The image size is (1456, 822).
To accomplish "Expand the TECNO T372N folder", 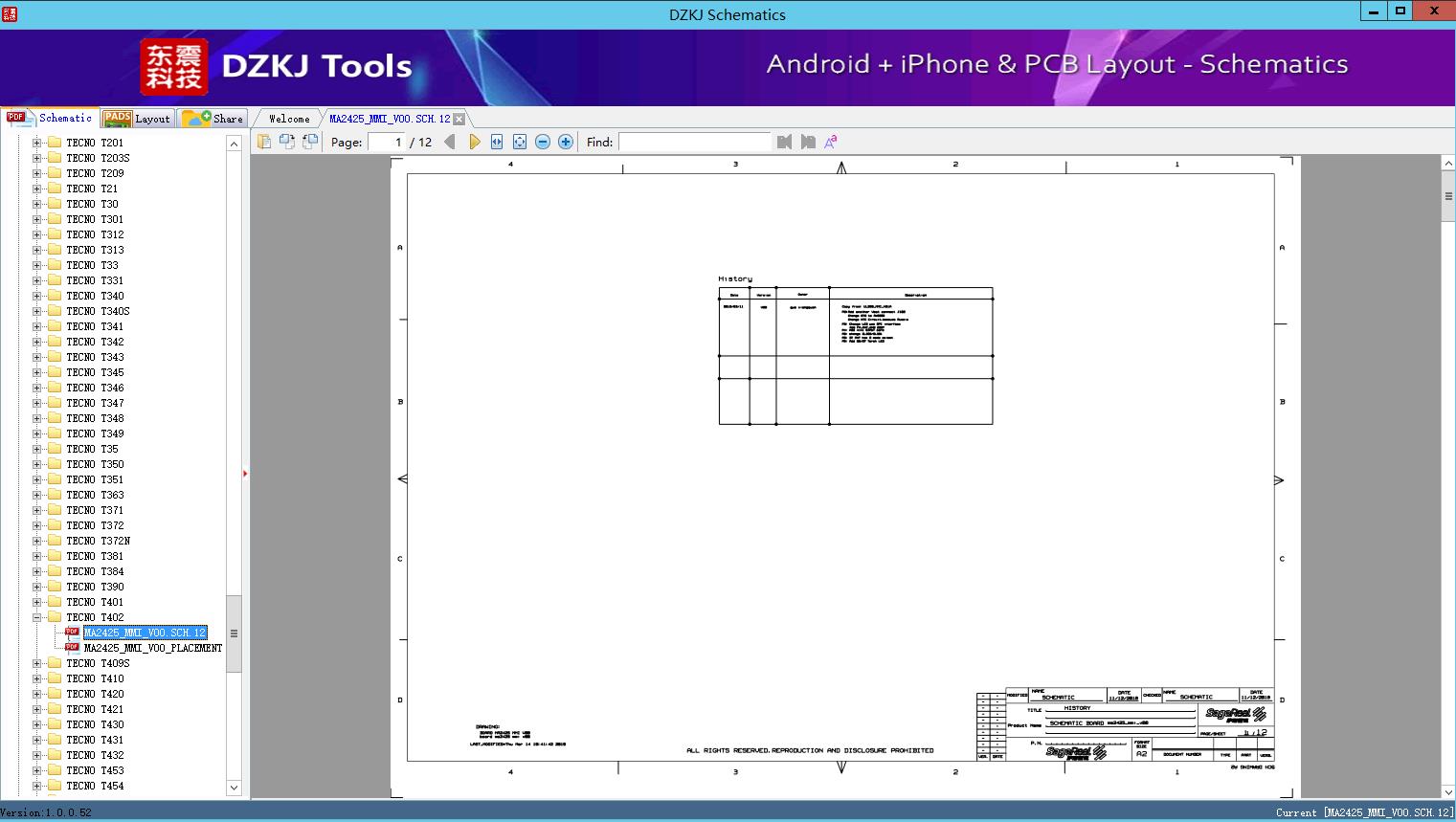I will coord(37,541).
